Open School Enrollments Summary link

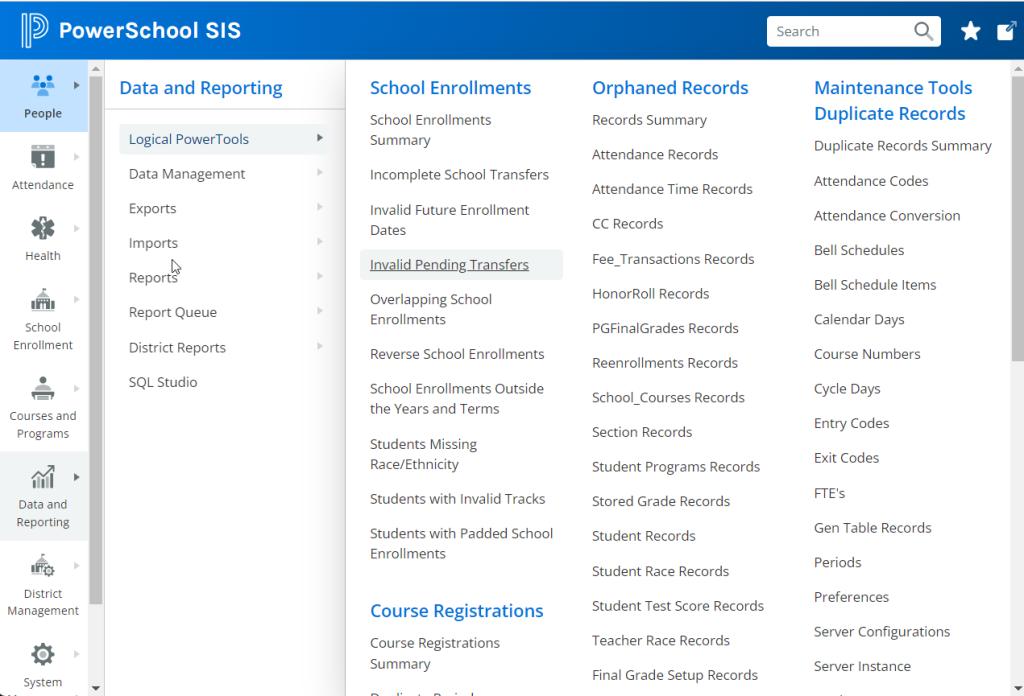430,130
